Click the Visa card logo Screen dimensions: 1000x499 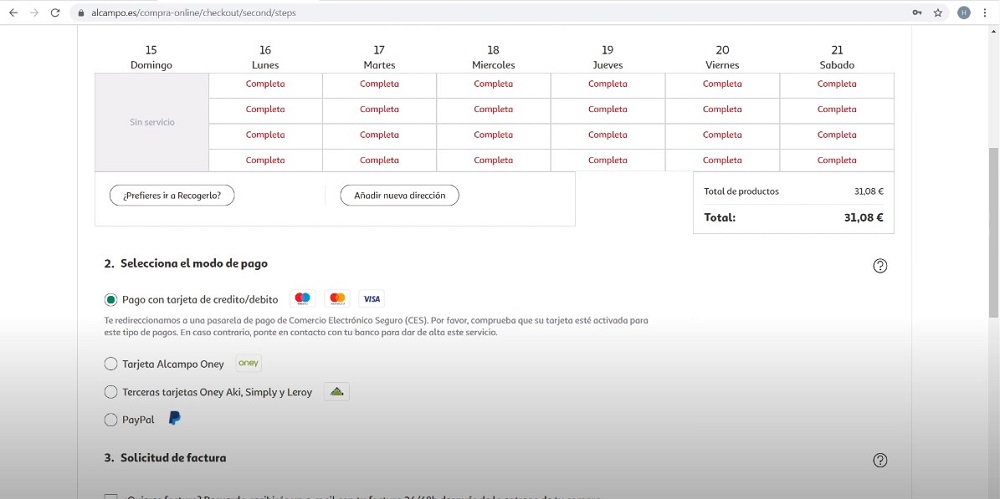point(372,299)
